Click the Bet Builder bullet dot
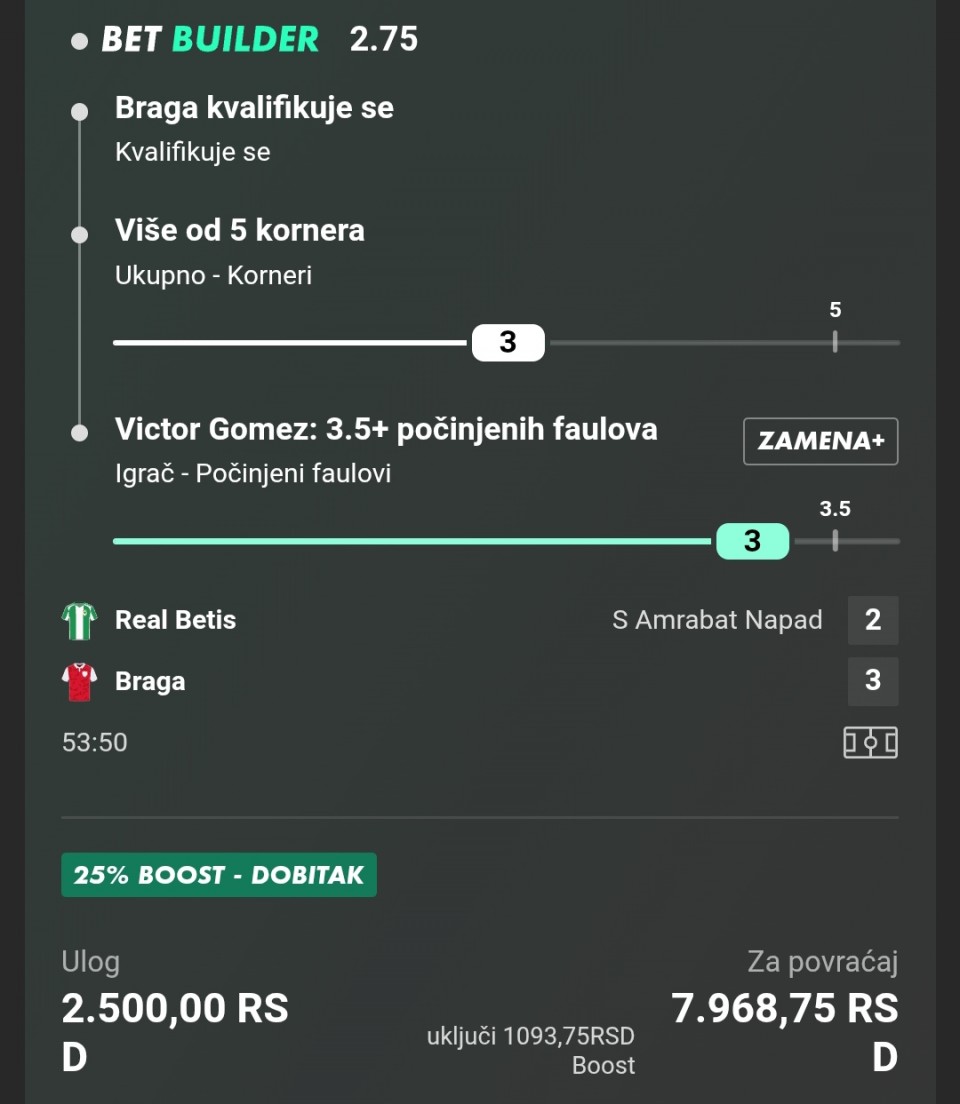The height and width of the screenshot is (1104, 960). (80, 42)
